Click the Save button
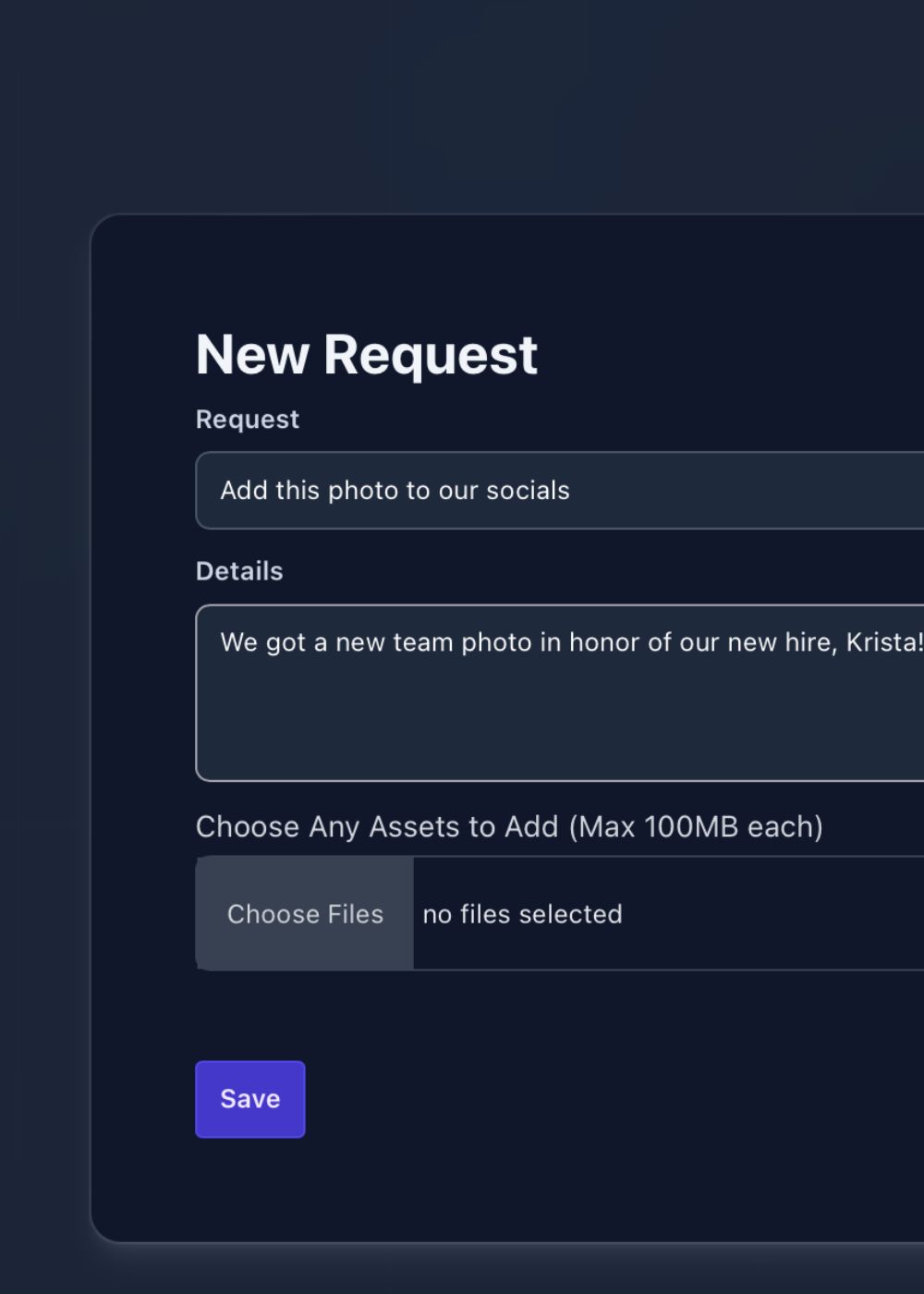 click(249, 1099)
